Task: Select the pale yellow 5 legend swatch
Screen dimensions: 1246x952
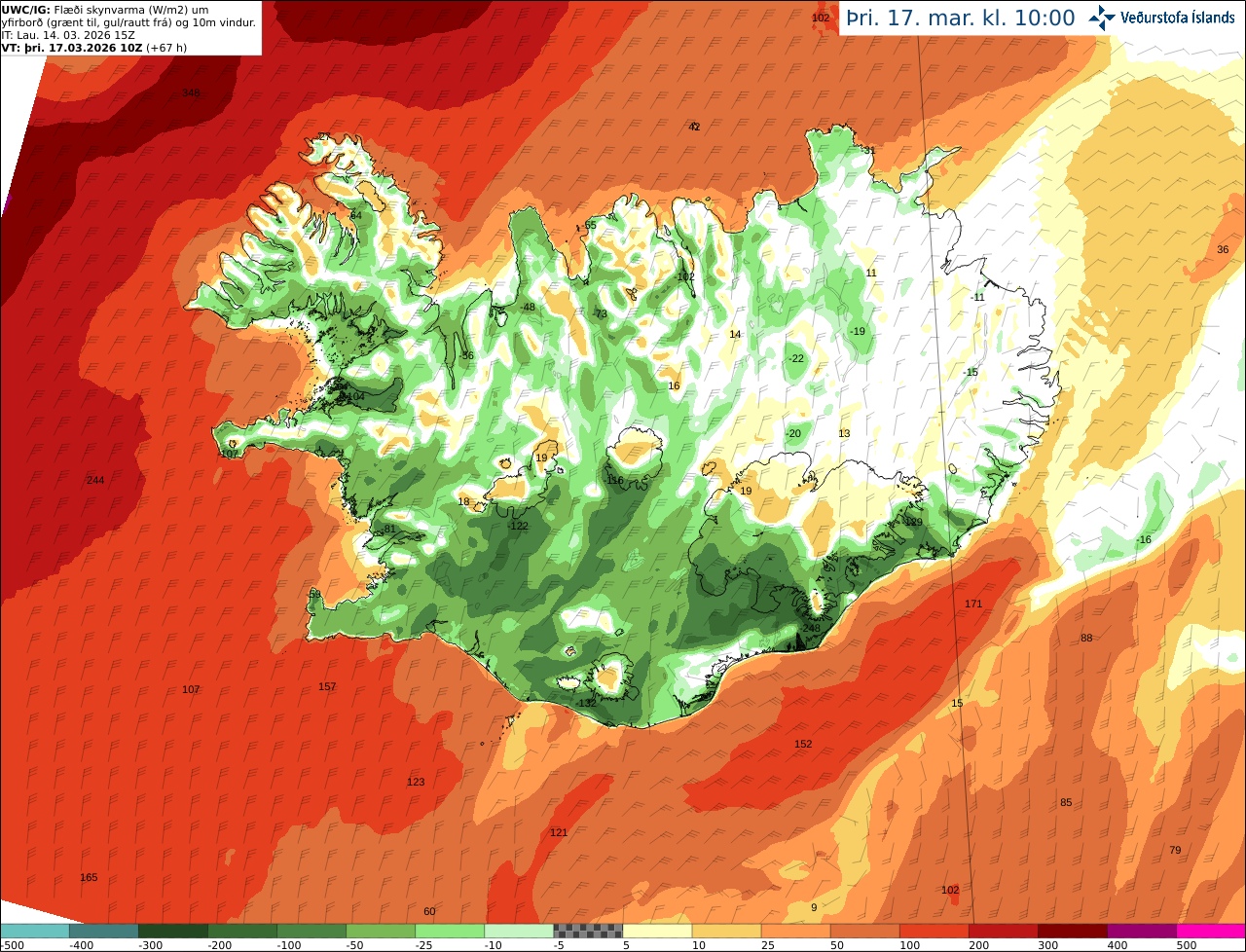Action: (x=657, y=931)
